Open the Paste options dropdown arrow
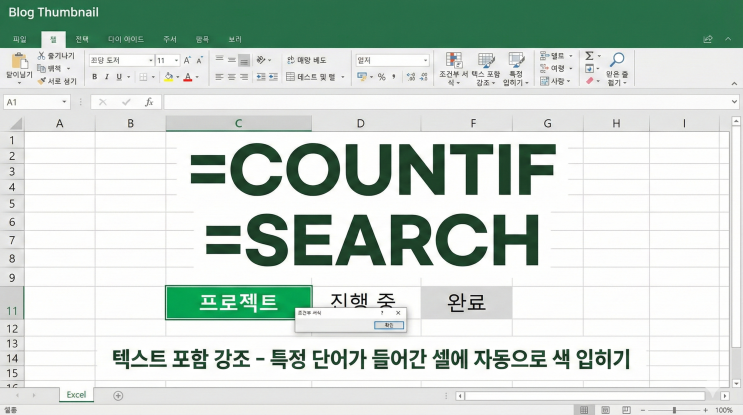This screenshot has height=415, width=743. pyautogui.click(x=19, y=83)
